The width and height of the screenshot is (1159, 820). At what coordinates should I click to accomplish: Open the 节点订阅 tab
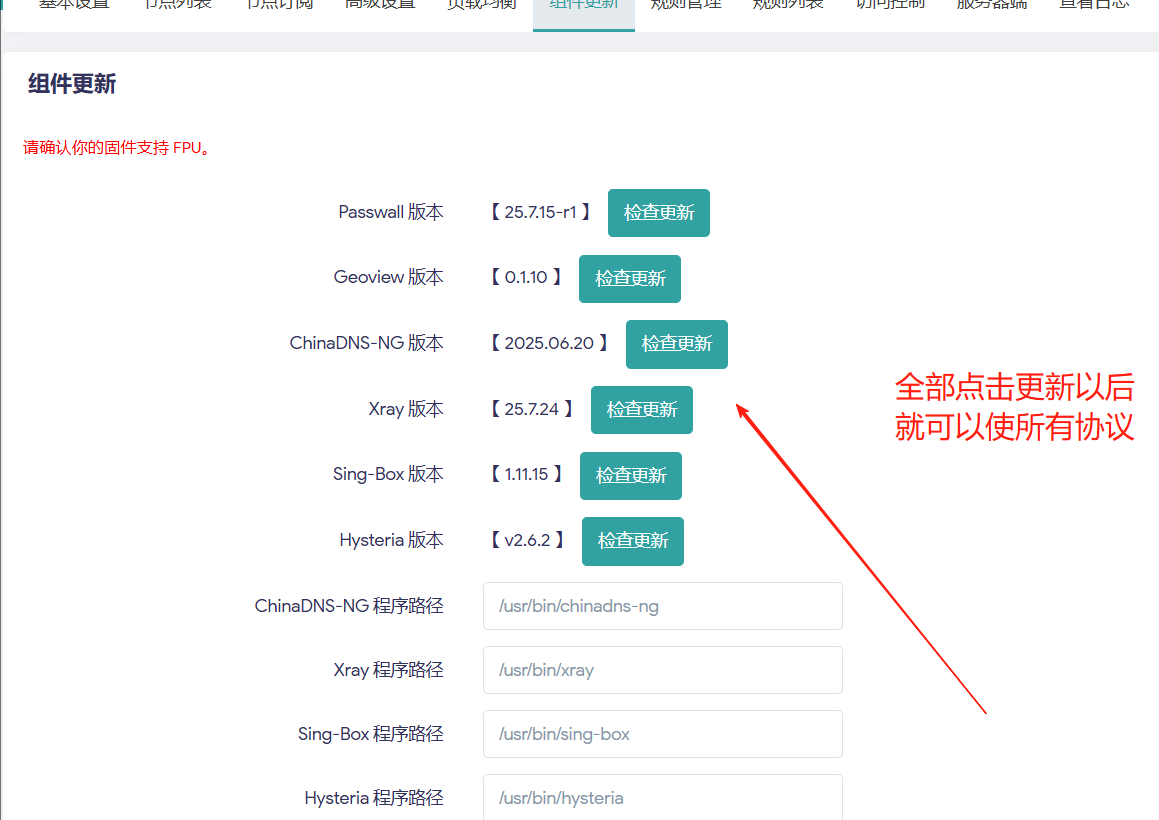[279, 6]
